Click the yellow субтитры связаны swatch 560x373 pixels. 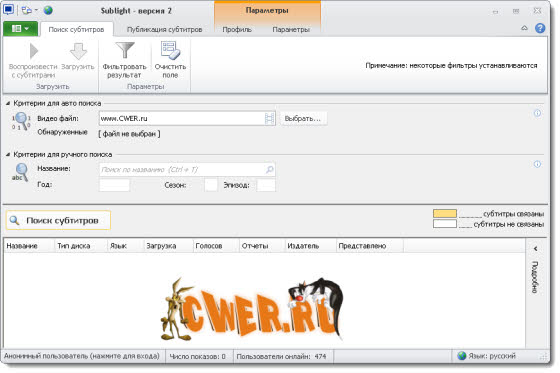click(x=445, y=214)
